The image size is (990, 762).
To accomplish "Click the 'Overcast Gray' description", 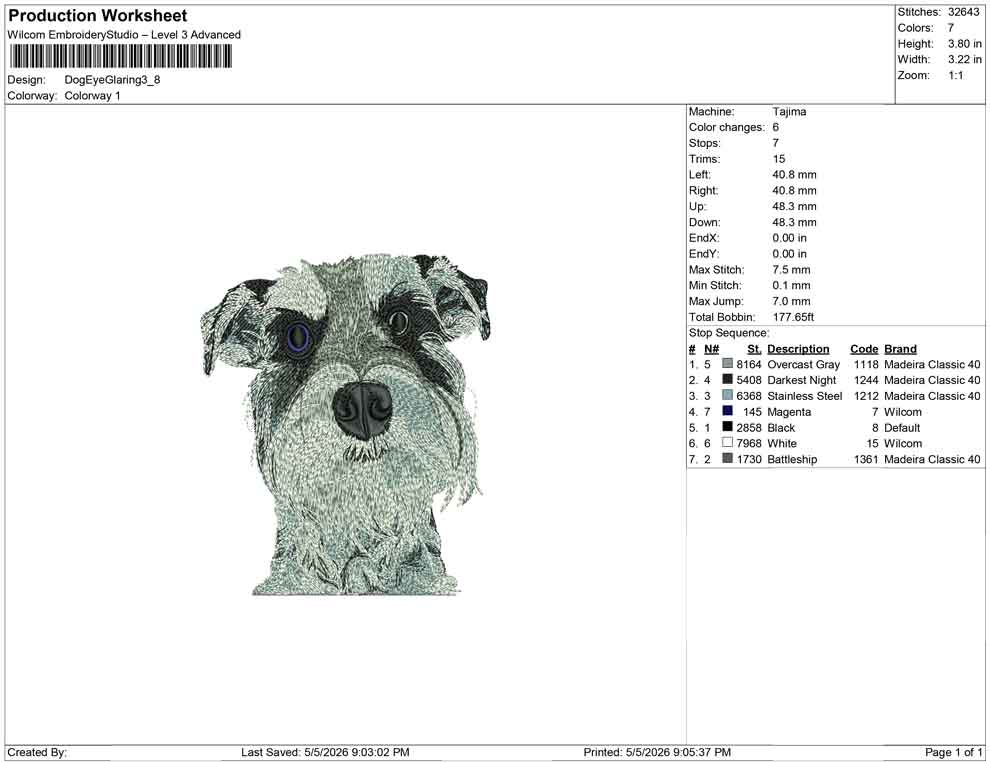I will point(803,364).
